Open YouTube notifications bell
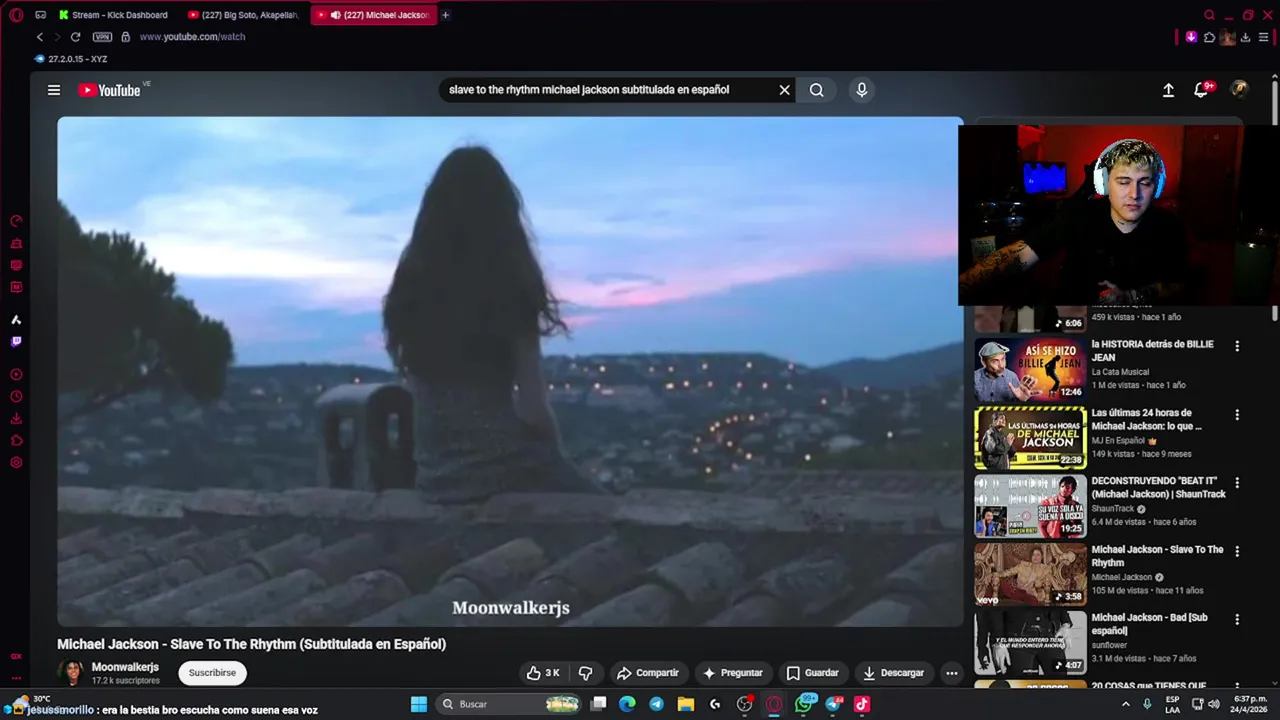The height and width of the screenshot is (720, 1280). [x=1202, y=90]
